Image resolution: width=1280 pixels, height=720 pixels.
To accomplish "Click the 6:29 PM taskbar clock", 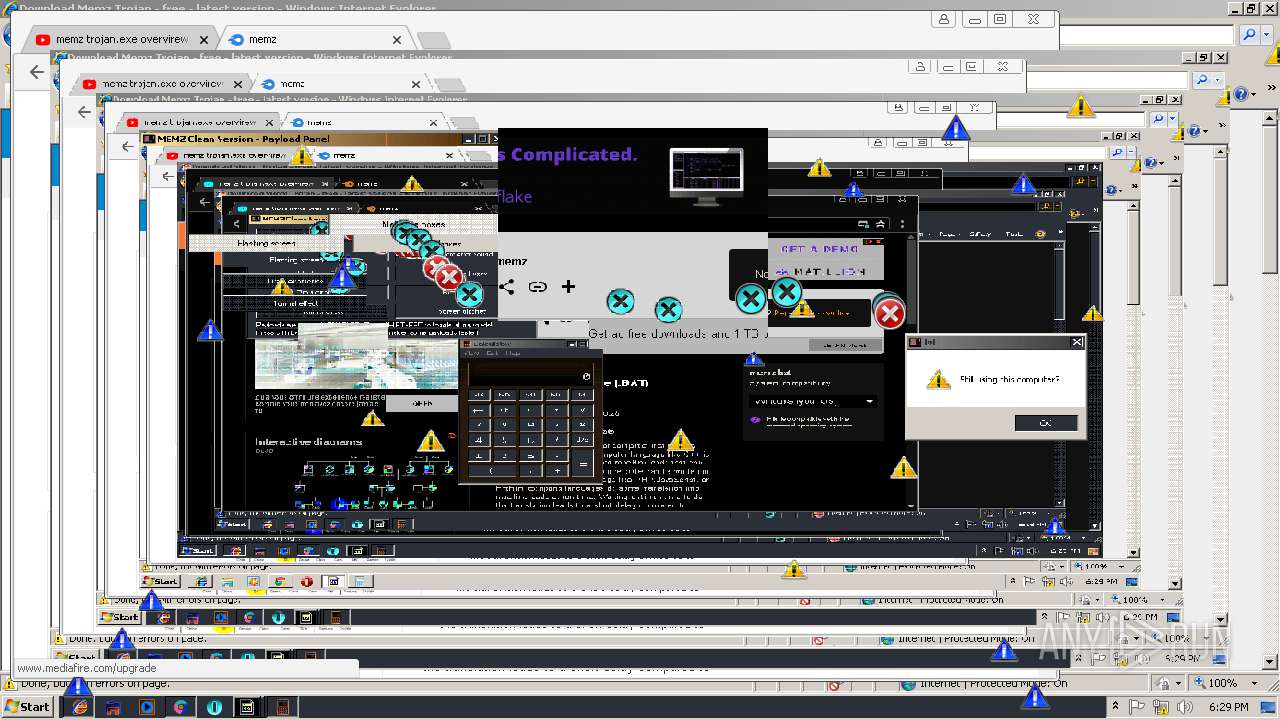I will 1228,707.
